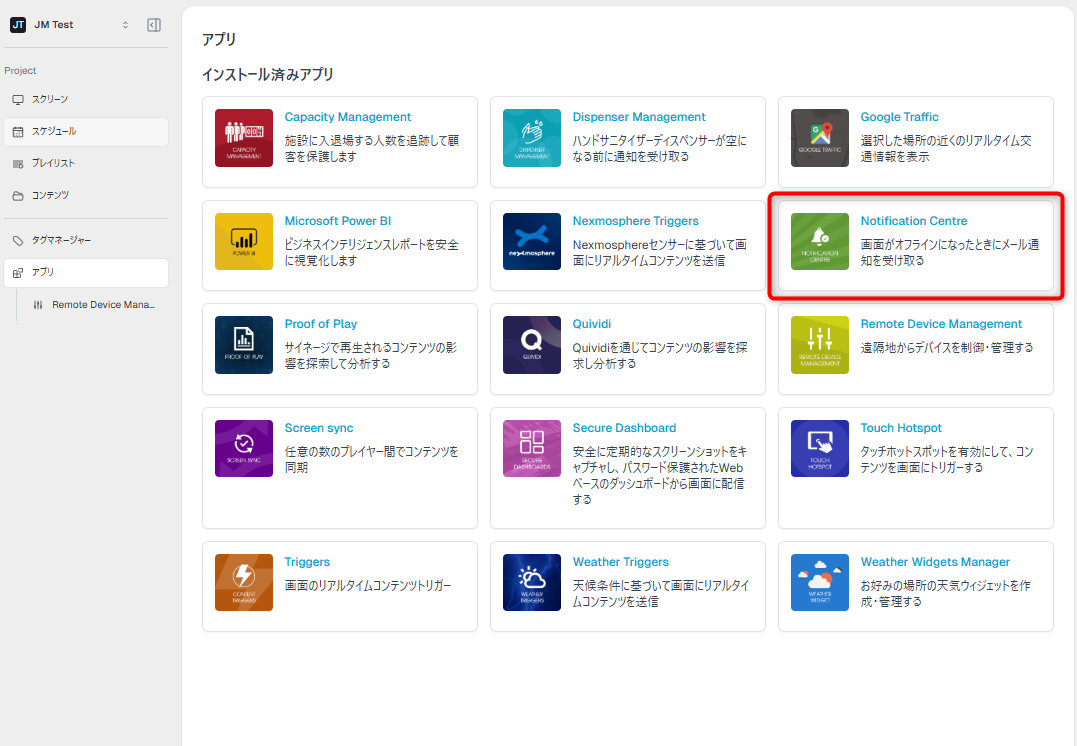Click the JT workspace logo
1077x746 pixels.
(18, 25)
